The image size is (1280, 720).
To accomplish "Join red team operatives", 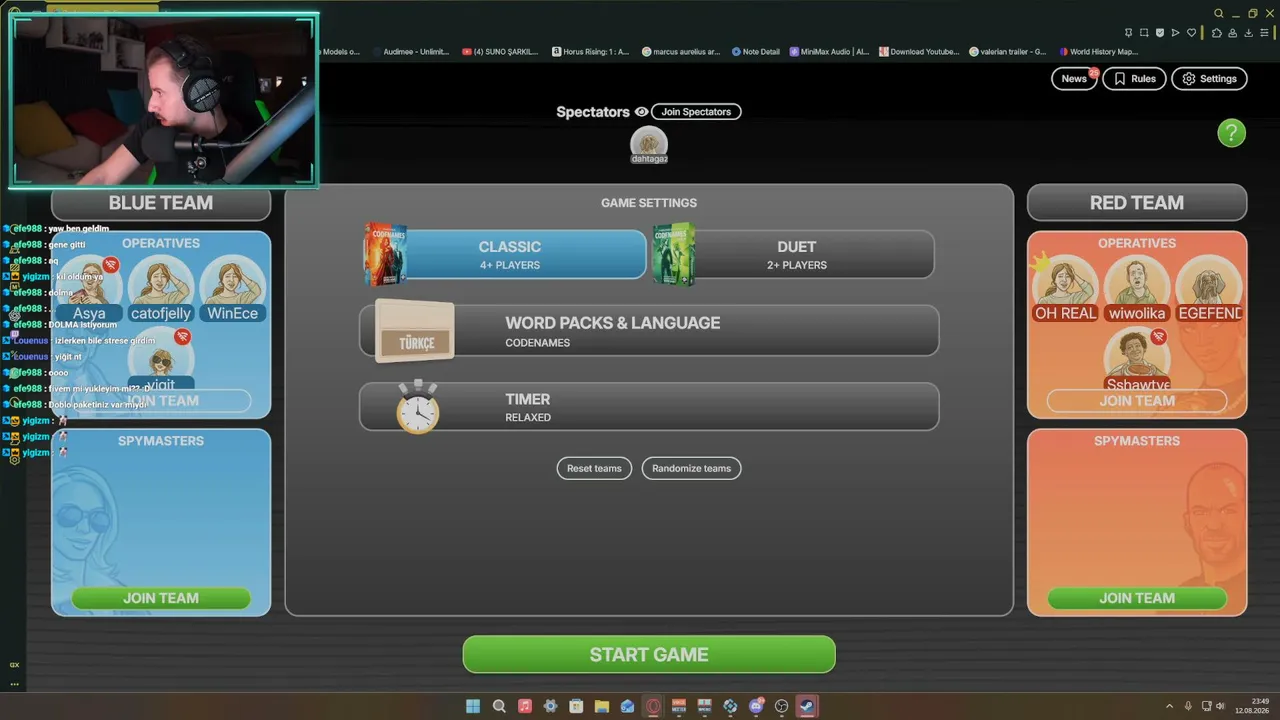I will point(1137,401).
